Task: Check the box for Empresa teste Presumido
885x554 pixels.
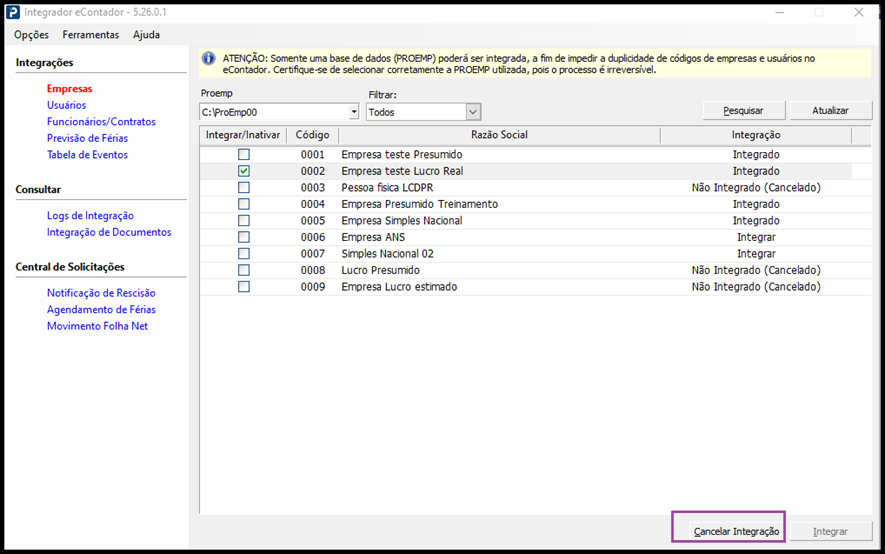Action: click(x=243, y=155)
